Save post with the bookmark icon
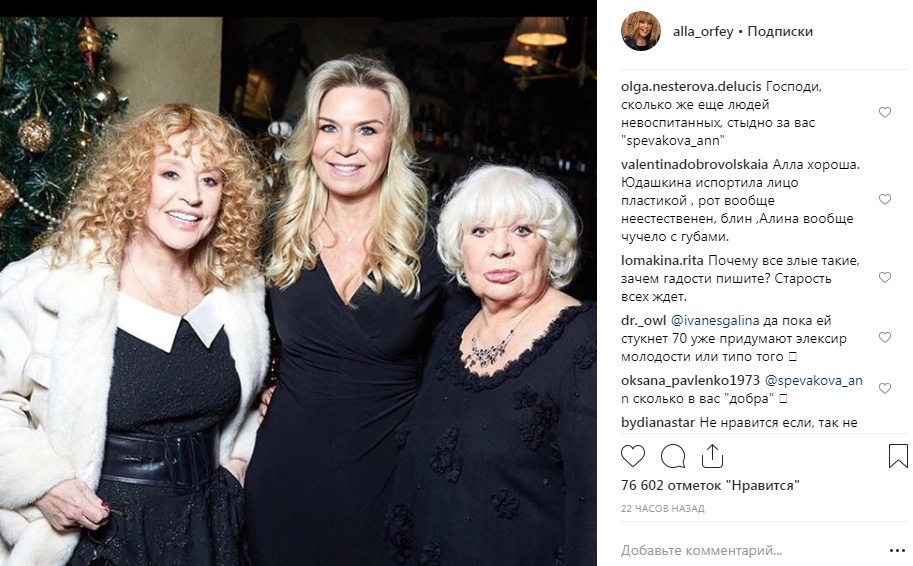Image resolution: width=913 pixels, height=566 pixels. (898, 456)
